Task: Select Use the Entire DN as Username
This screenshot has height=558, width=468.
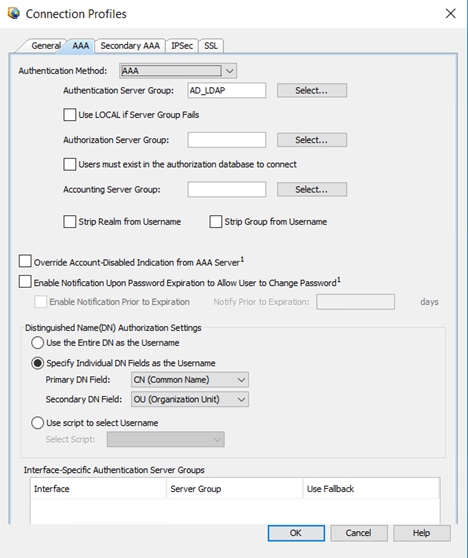Action: point(37,343)
